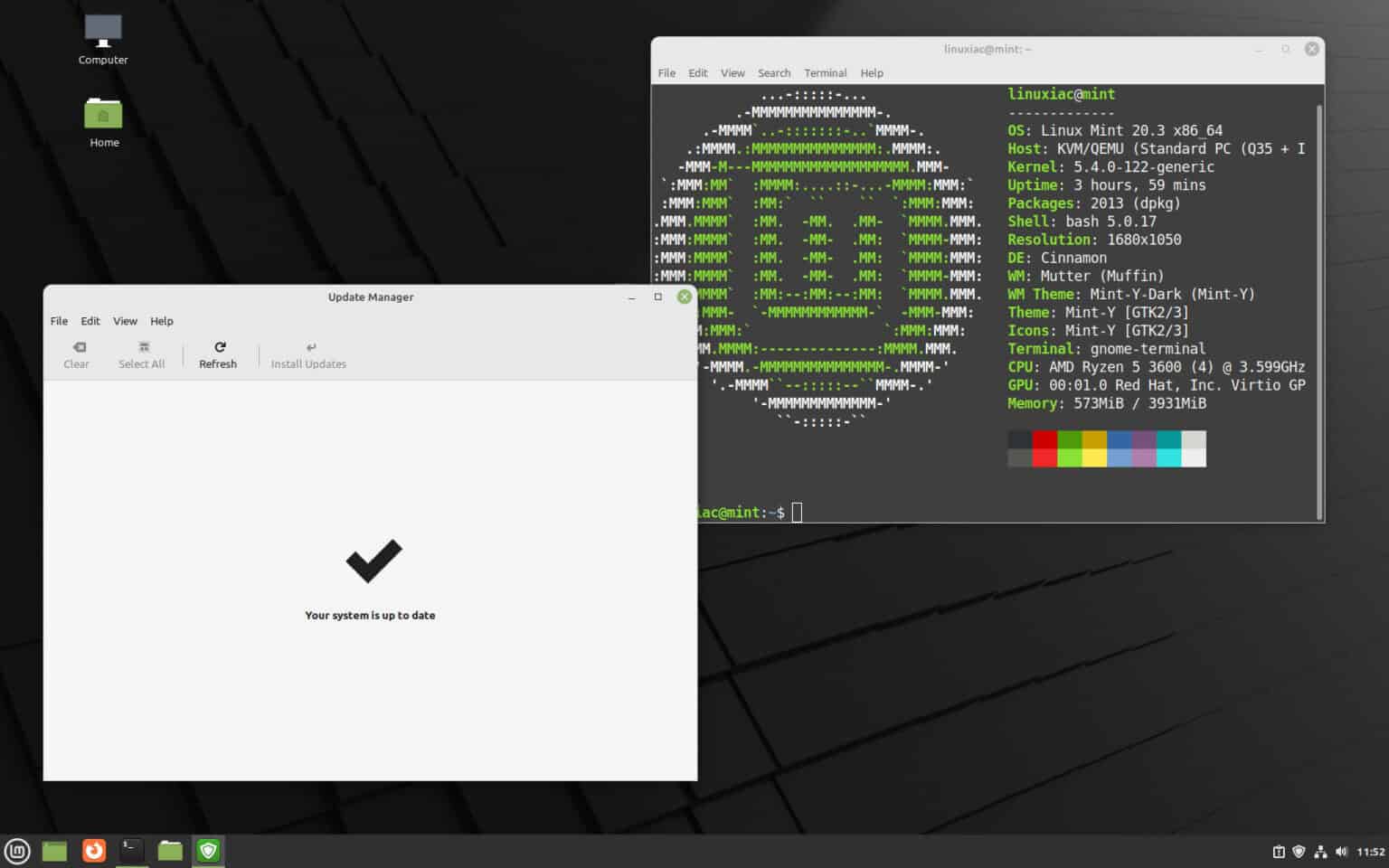Image resolution: width=1389 pixels, height=868 pixels.
Task: Open the Terminal menu in gnome-terminal
Action: click(825, 73)
